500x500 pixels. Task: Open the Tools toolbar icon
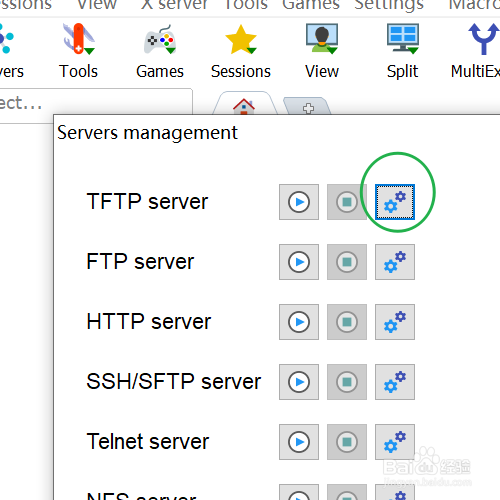coord(79,39)
